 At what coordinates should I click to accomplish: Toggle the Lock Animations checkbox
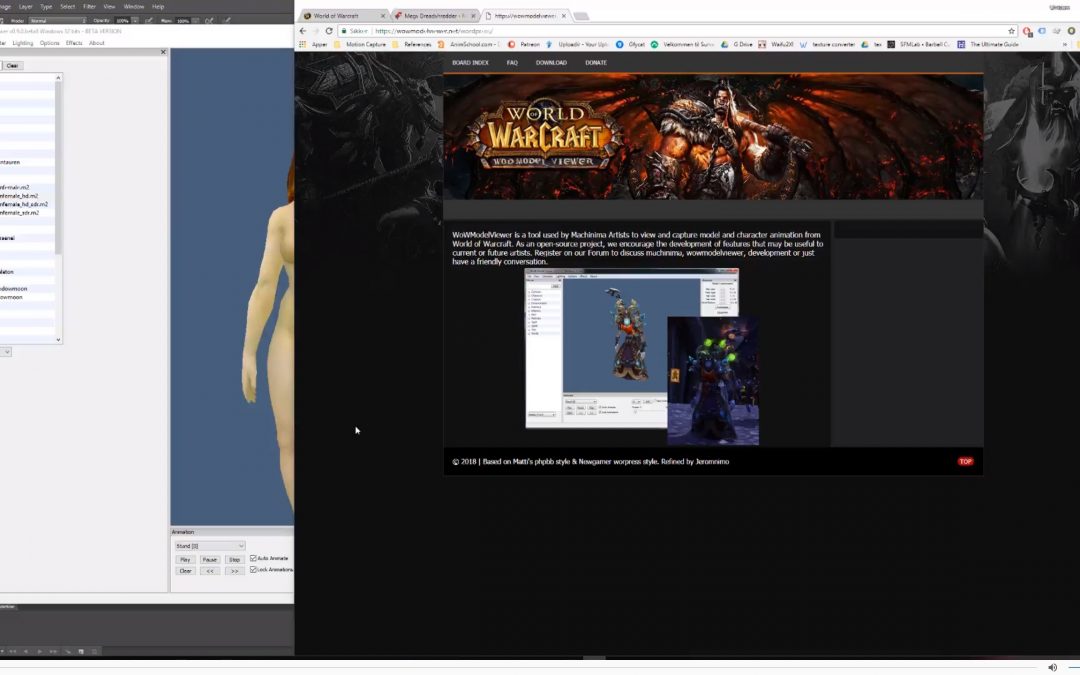[x=253, y=570]
